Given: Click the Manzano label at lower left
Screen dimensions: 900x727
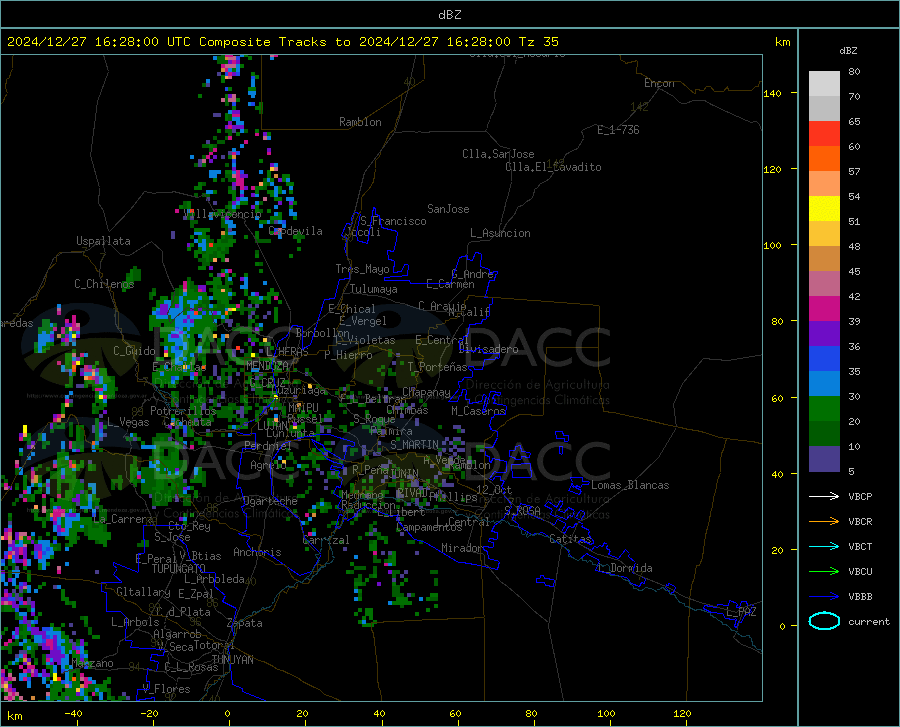Looking at the screenshot, I should [92, 663].
